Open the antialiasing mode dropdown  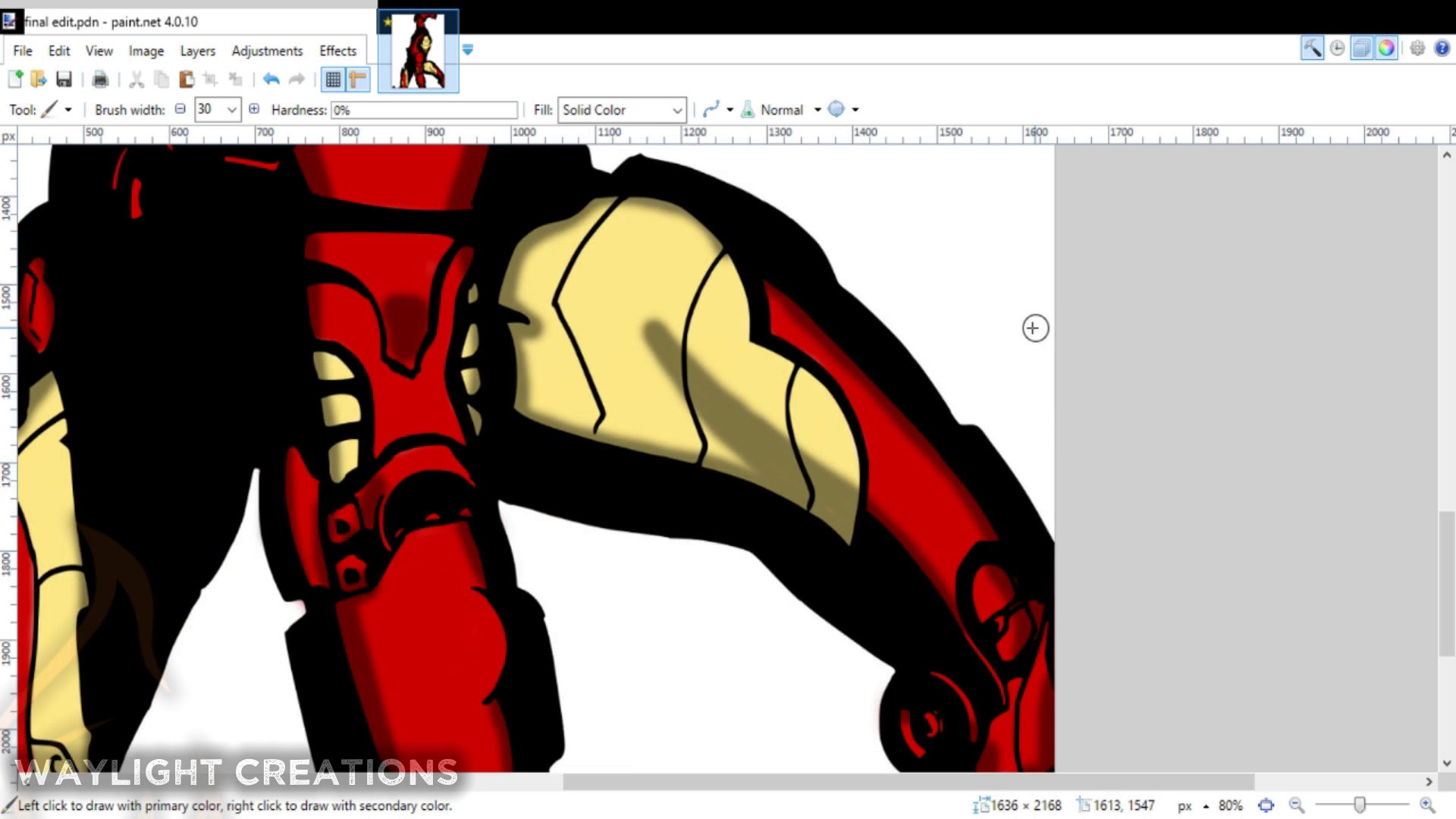[x=717, y=109]
